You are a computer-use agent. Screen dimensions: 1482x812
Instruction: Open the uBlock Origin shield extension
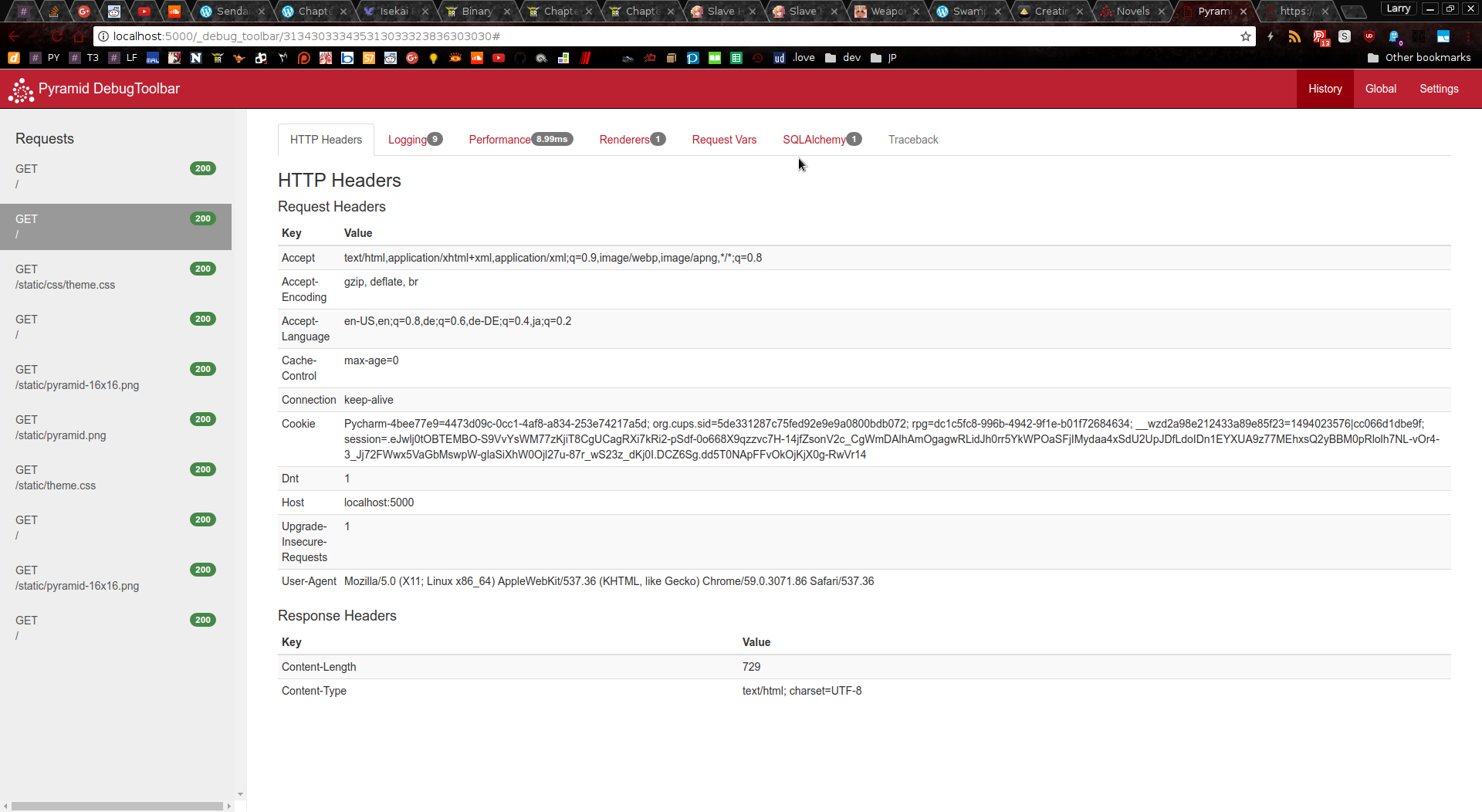[1369, 36]
